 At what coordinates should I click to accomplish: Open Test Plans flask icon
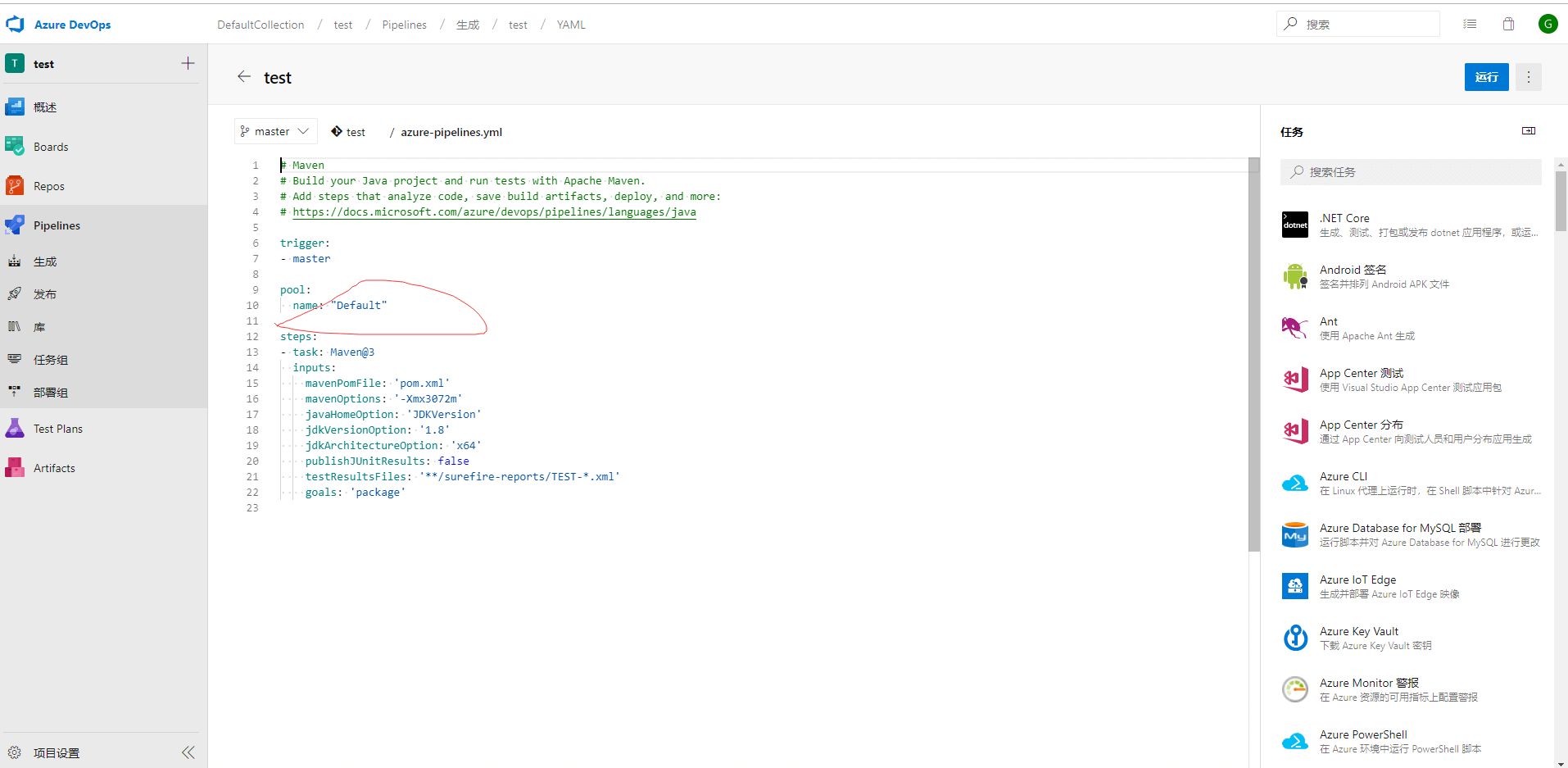click(15, 429)
